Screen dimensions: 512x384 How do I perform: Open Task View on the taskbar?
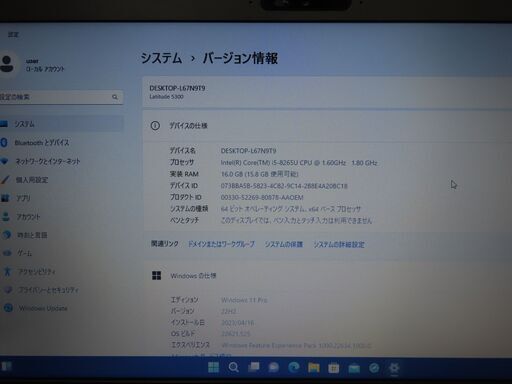[x=254, y=367]
